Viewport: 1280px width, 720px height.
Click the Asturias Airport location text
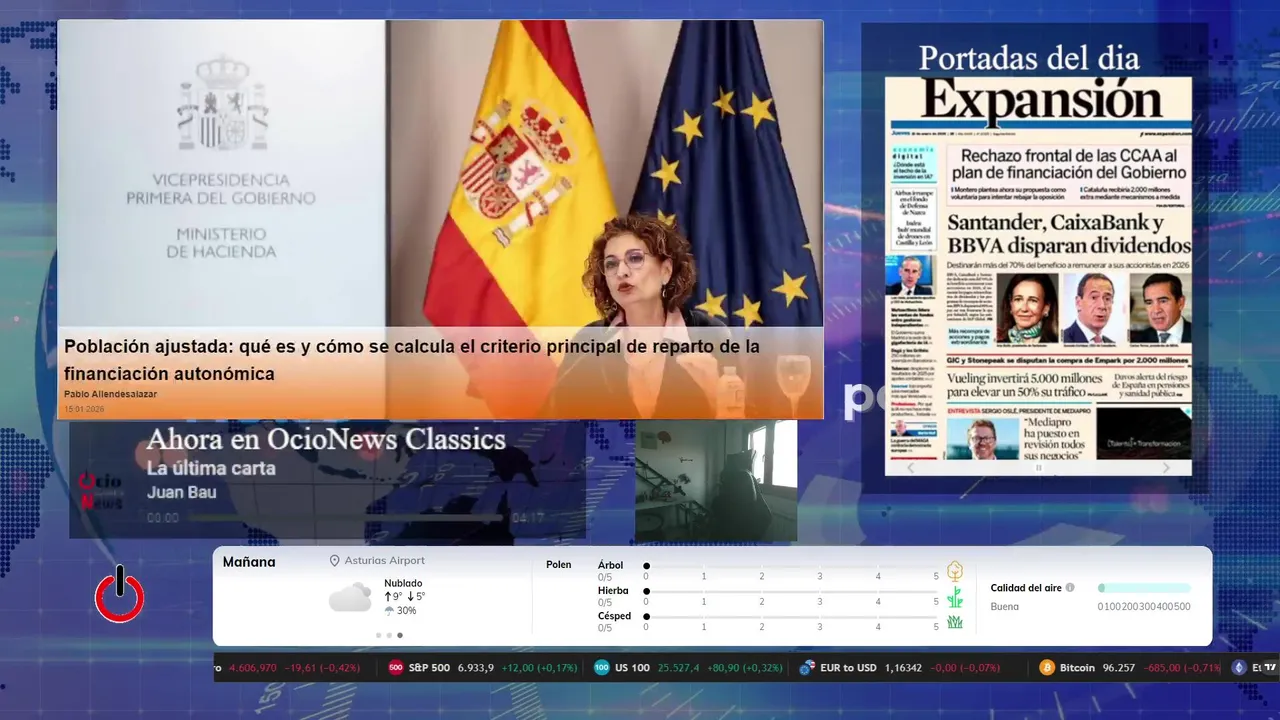(384, 561)
